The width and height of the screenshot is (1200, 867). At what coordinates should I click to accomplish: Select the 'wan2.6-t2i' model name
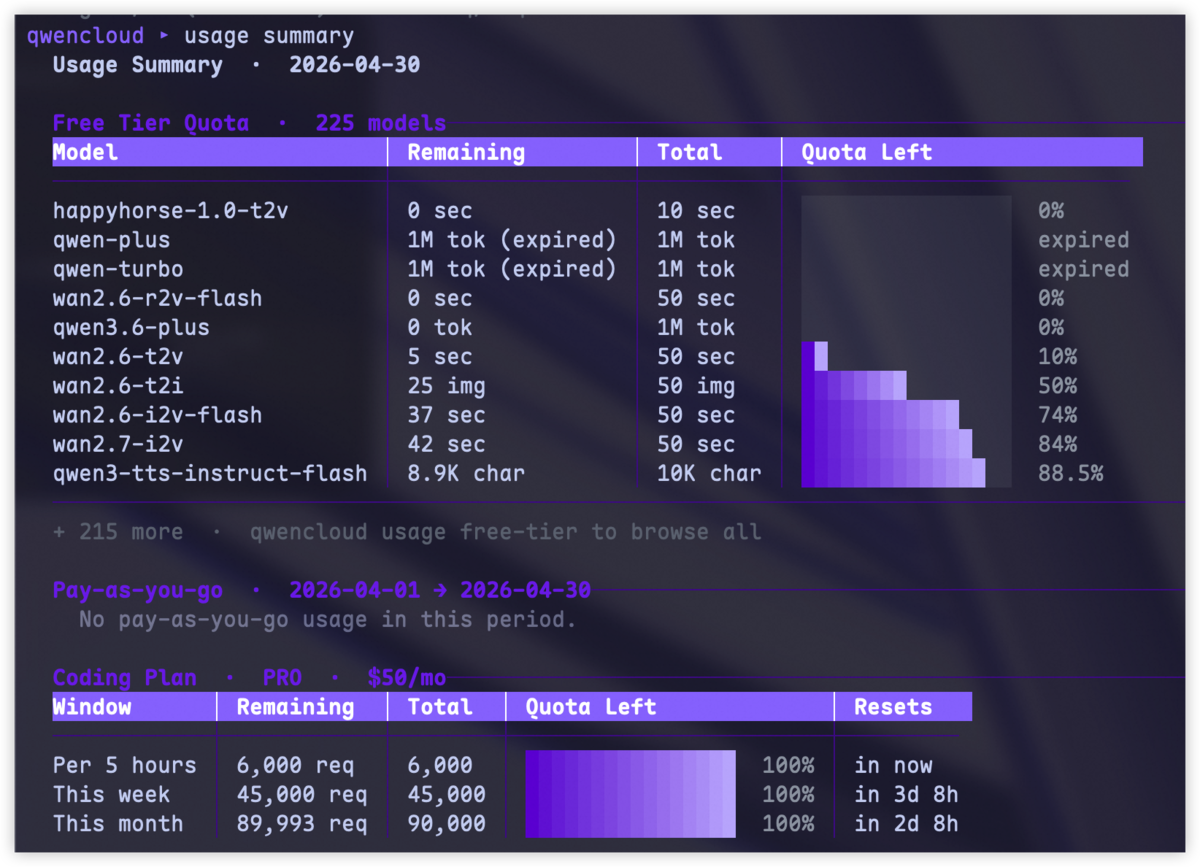118,386
